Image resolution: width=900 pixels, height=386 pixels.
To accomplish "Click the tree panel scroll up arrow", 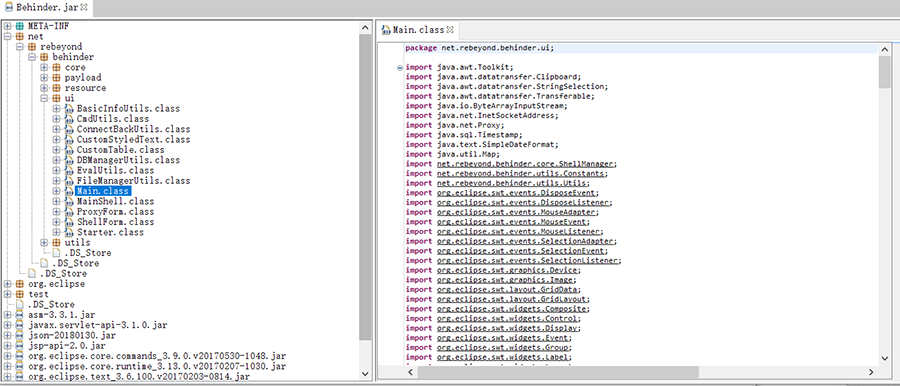I will click(365, 28).
